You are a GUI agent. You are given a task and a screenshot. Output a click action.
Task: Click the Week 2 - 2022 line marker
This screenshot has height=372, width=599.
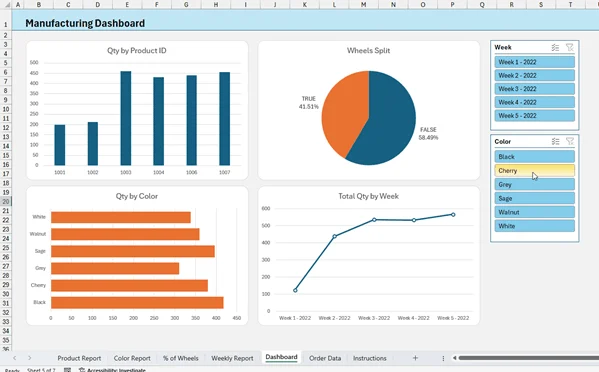point(335,236)
